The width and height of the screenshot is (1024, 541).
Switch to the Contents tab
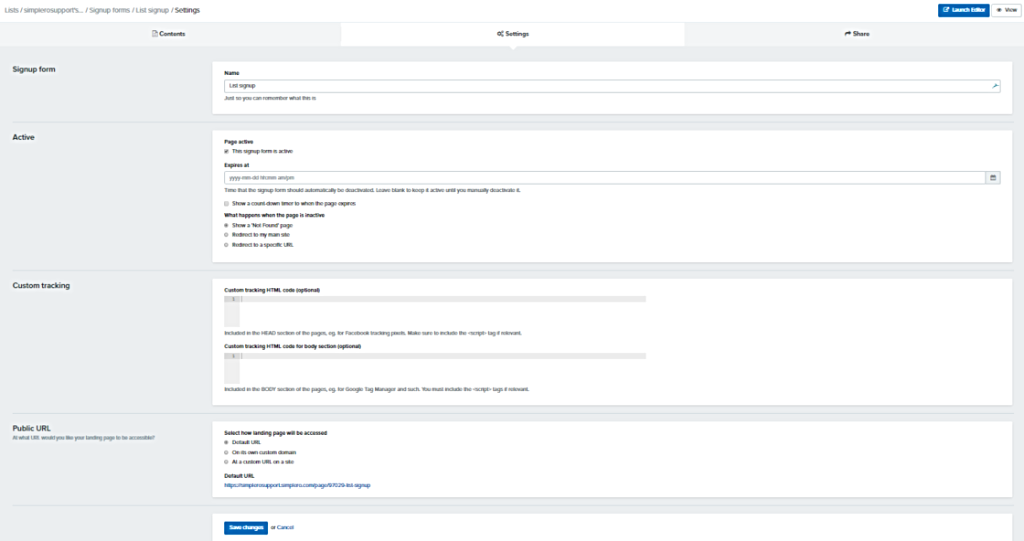click(169, 34)
